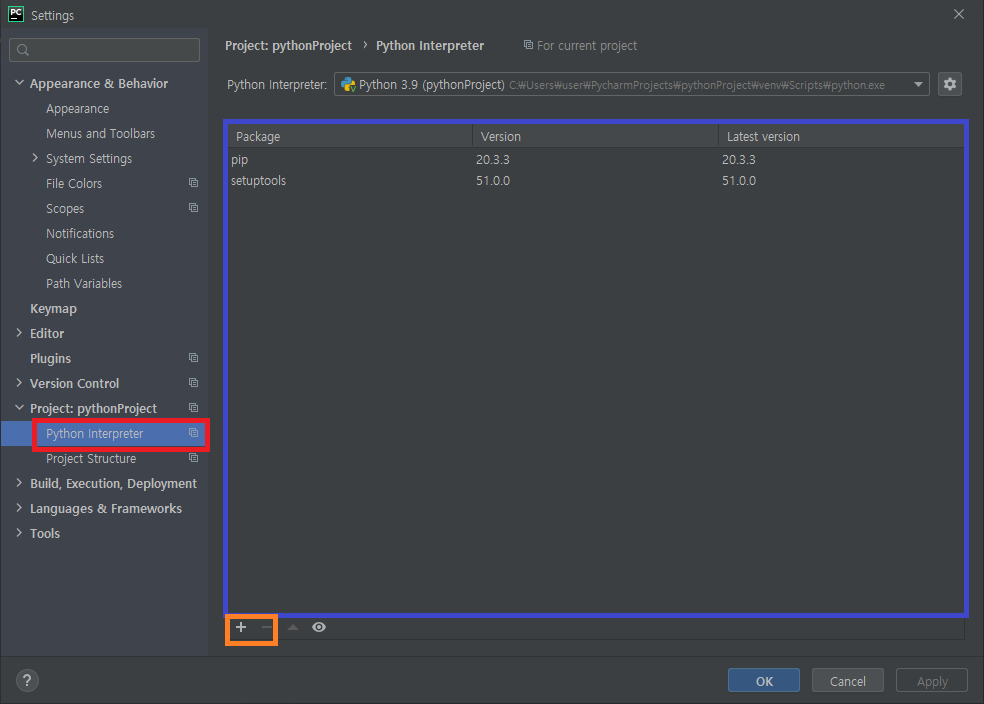Open Notifications settings
Viewport: 984px width, 704px height.
click(x=80, y=233)
